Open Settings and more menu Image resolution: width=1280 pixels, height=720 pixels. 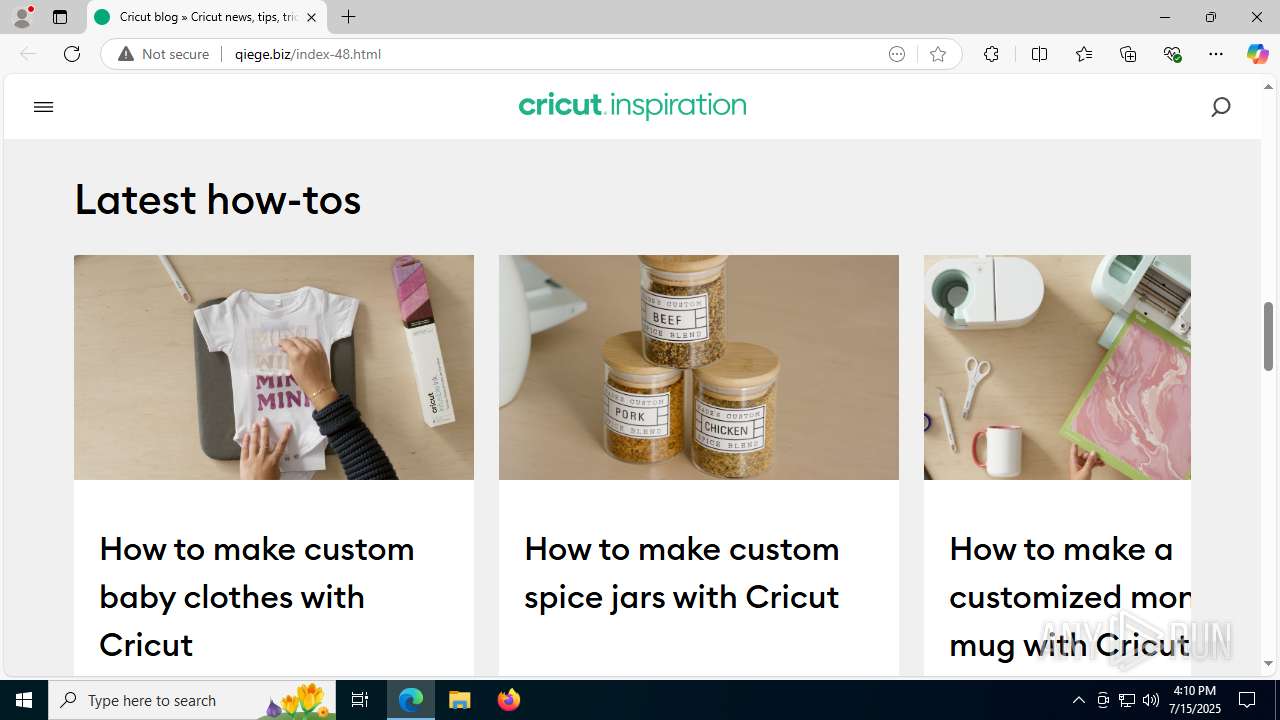(1216, 54)
